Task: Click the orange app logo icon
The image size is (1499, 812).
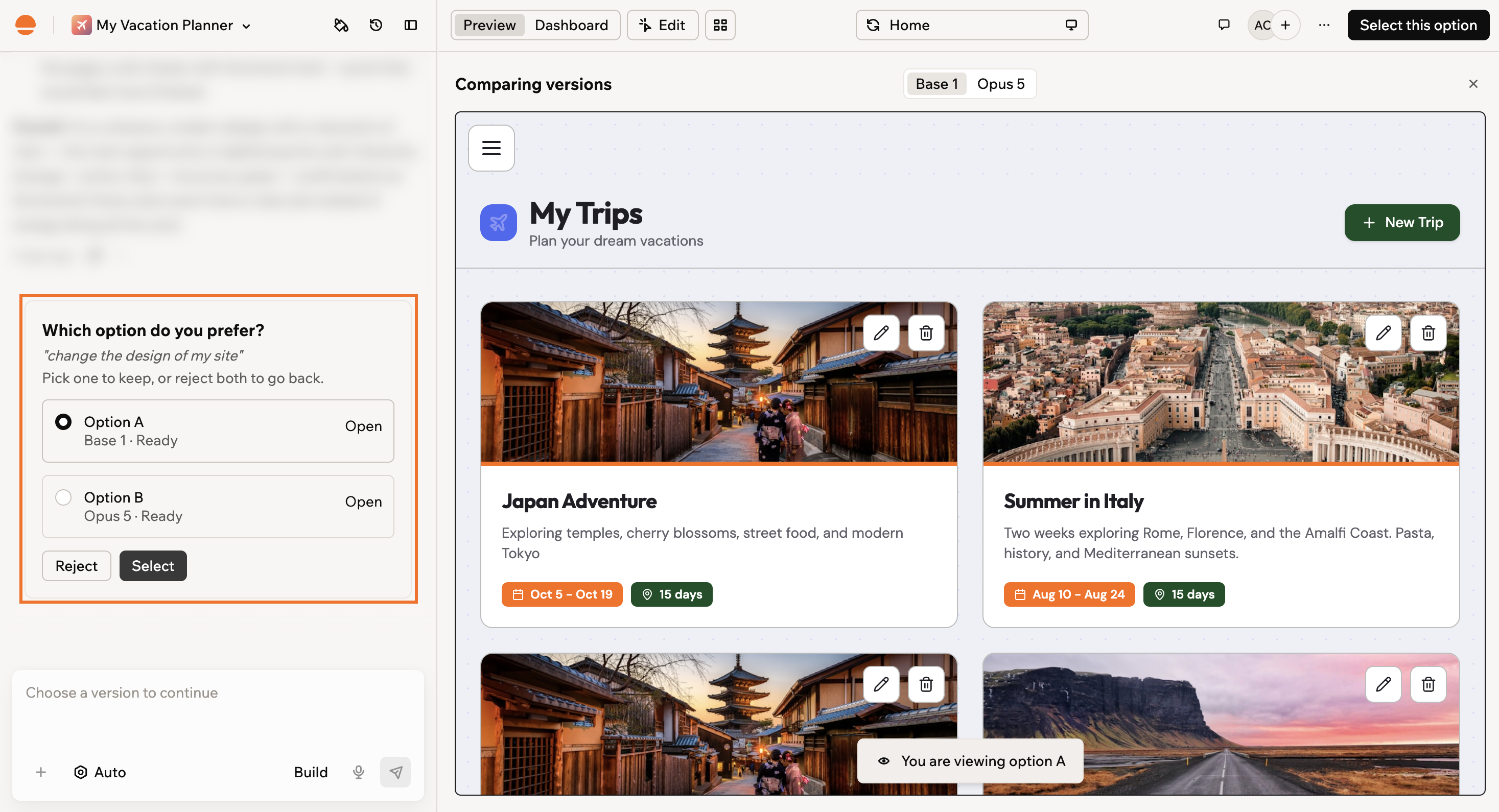Action: click(26, 25)
